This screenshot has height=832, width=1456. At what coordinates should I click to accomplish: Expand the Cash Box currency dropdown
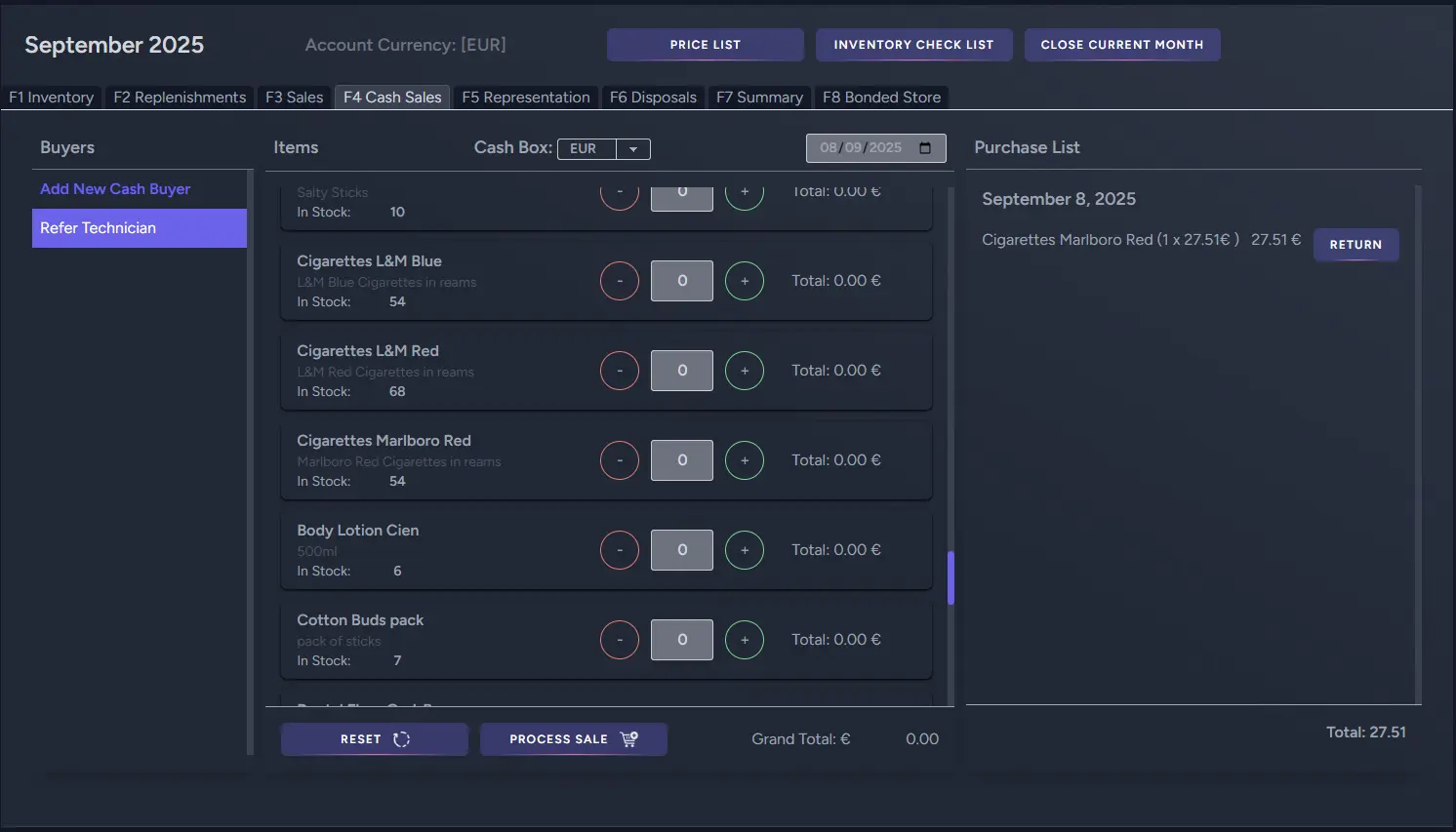[x=633, y=149]
